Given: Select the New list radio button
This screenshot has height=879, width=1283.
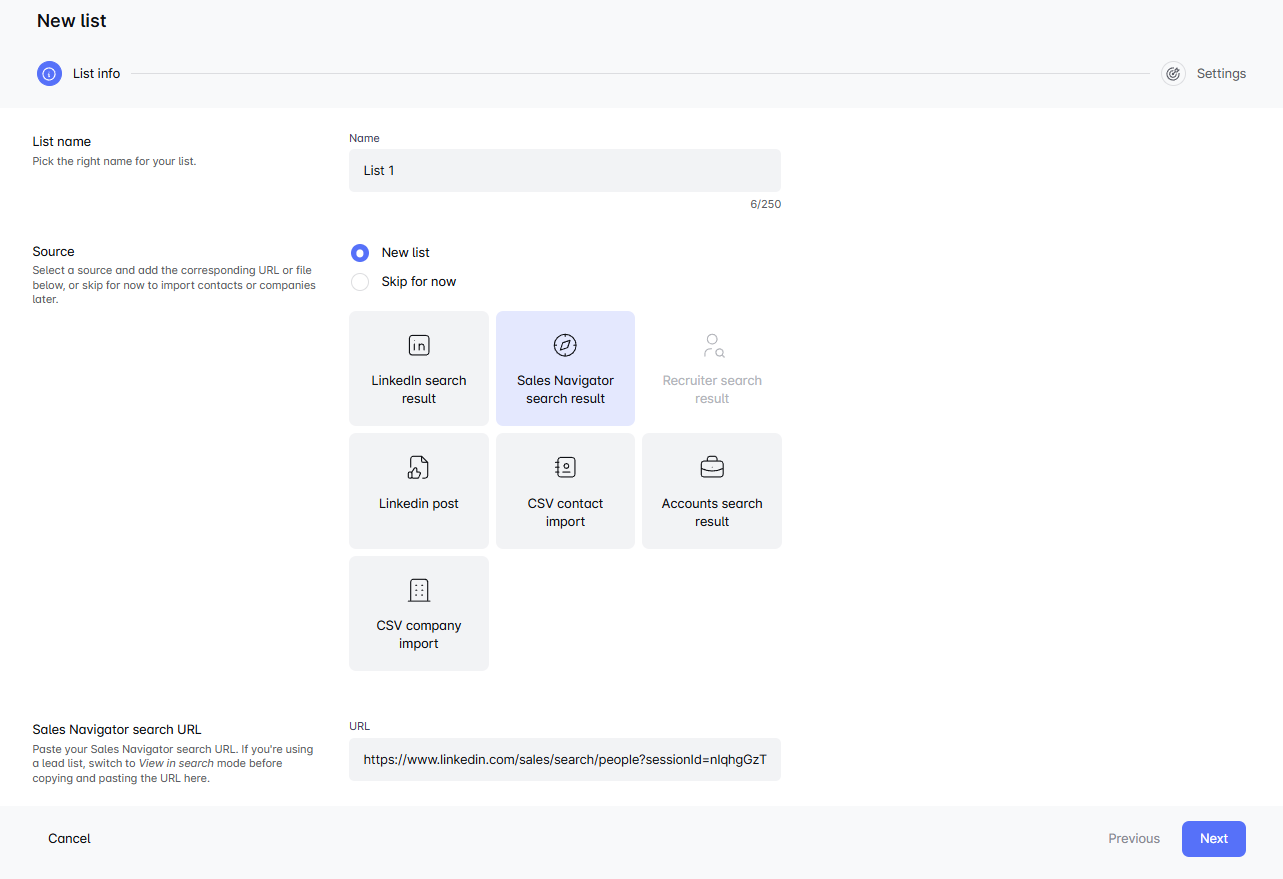Looking at the screenshot, I should 360,253.
